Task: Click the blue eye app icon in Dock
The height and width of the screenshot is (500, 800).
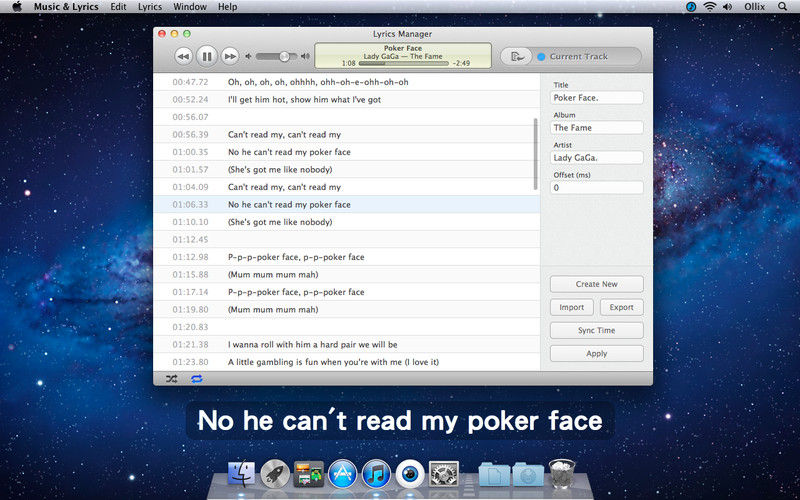Action: click(410, 474)
